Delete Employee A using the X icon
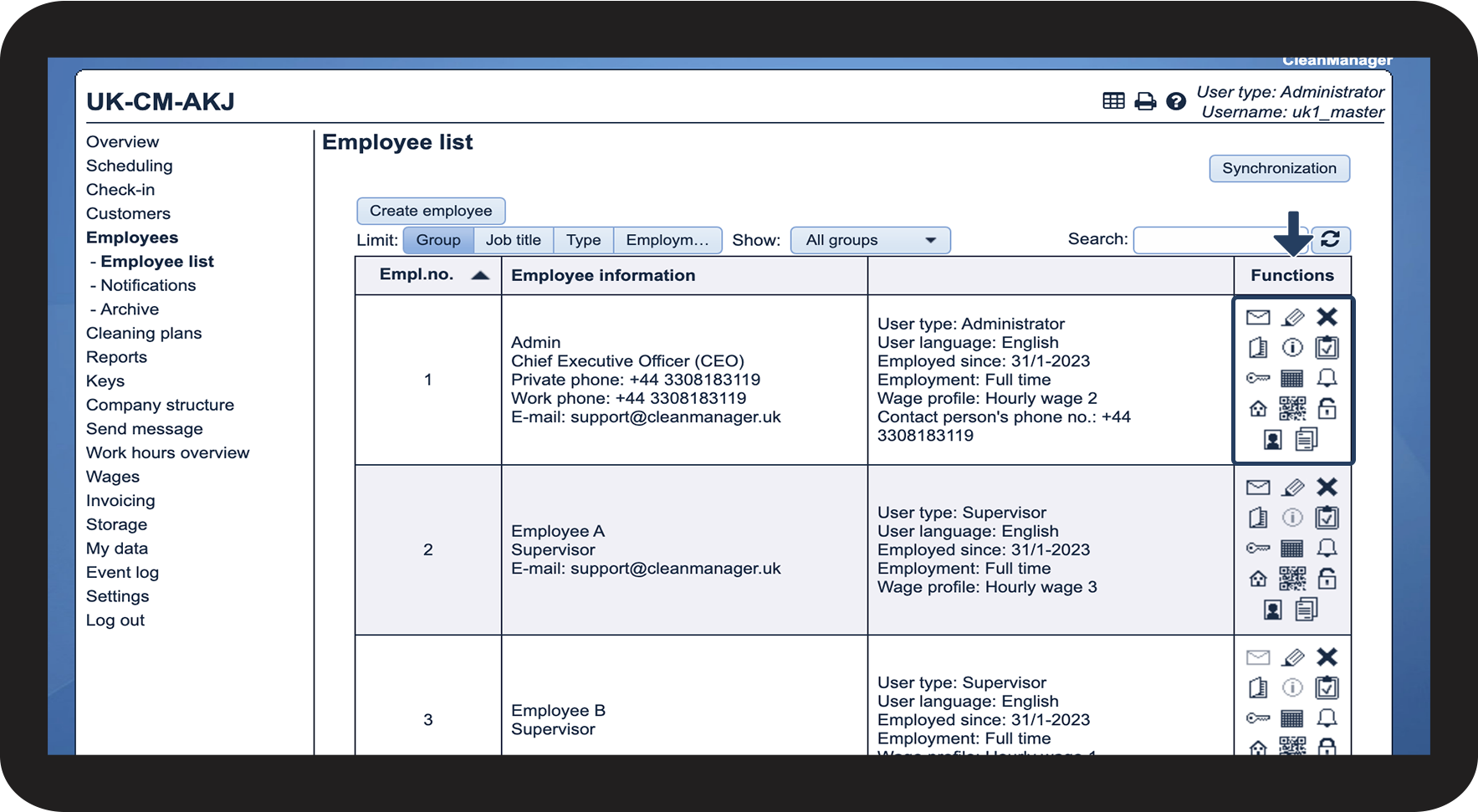The height and width of the screenshot is (812, 1478). point(1327,487)
